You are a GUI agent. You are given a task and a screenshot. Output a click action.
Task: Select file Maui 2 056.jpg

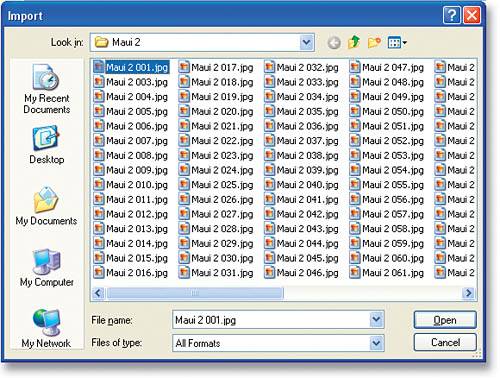pyautogui.click(x=387, y=199)
